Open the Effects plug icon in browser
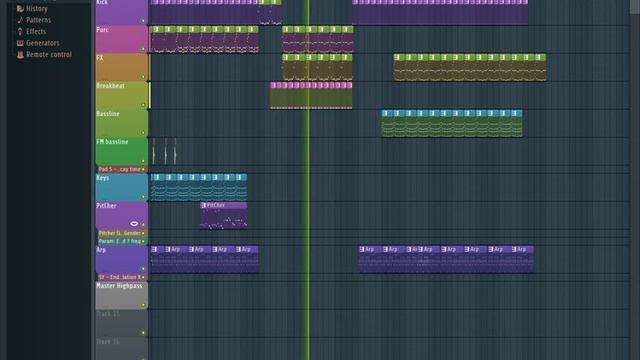The image size is (640, 360). click(20, 31)
